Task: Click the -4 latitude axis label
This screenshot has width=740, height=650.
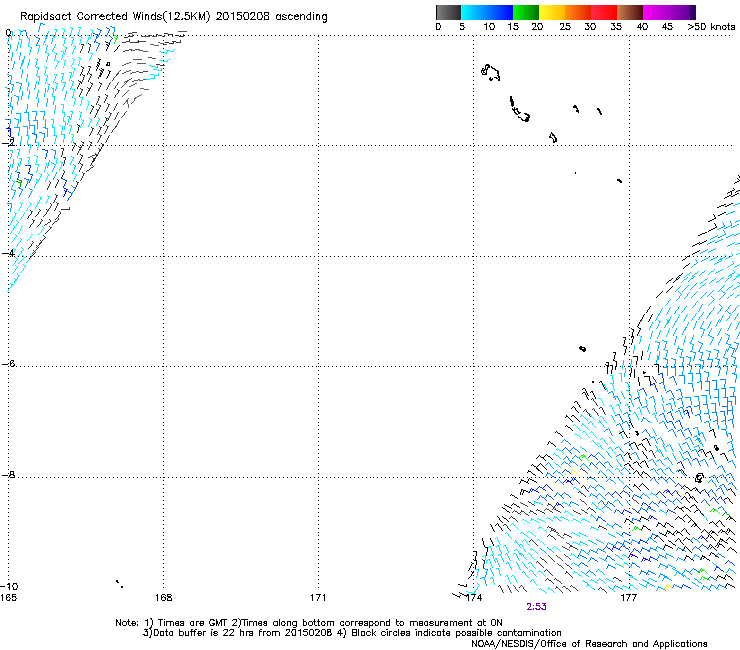Action: point(8,253)
